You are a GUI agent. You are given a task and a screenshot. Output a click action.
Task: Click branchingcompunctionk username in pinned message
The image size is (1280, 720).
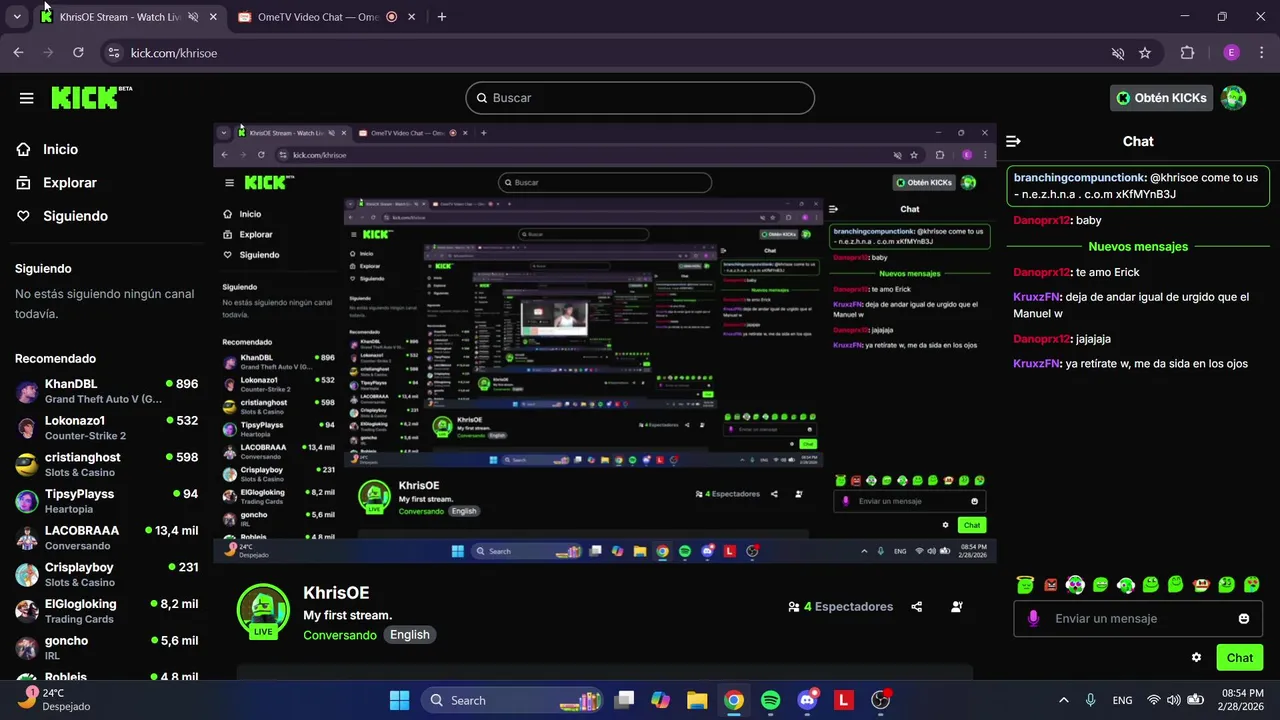tap(1080, 177)
